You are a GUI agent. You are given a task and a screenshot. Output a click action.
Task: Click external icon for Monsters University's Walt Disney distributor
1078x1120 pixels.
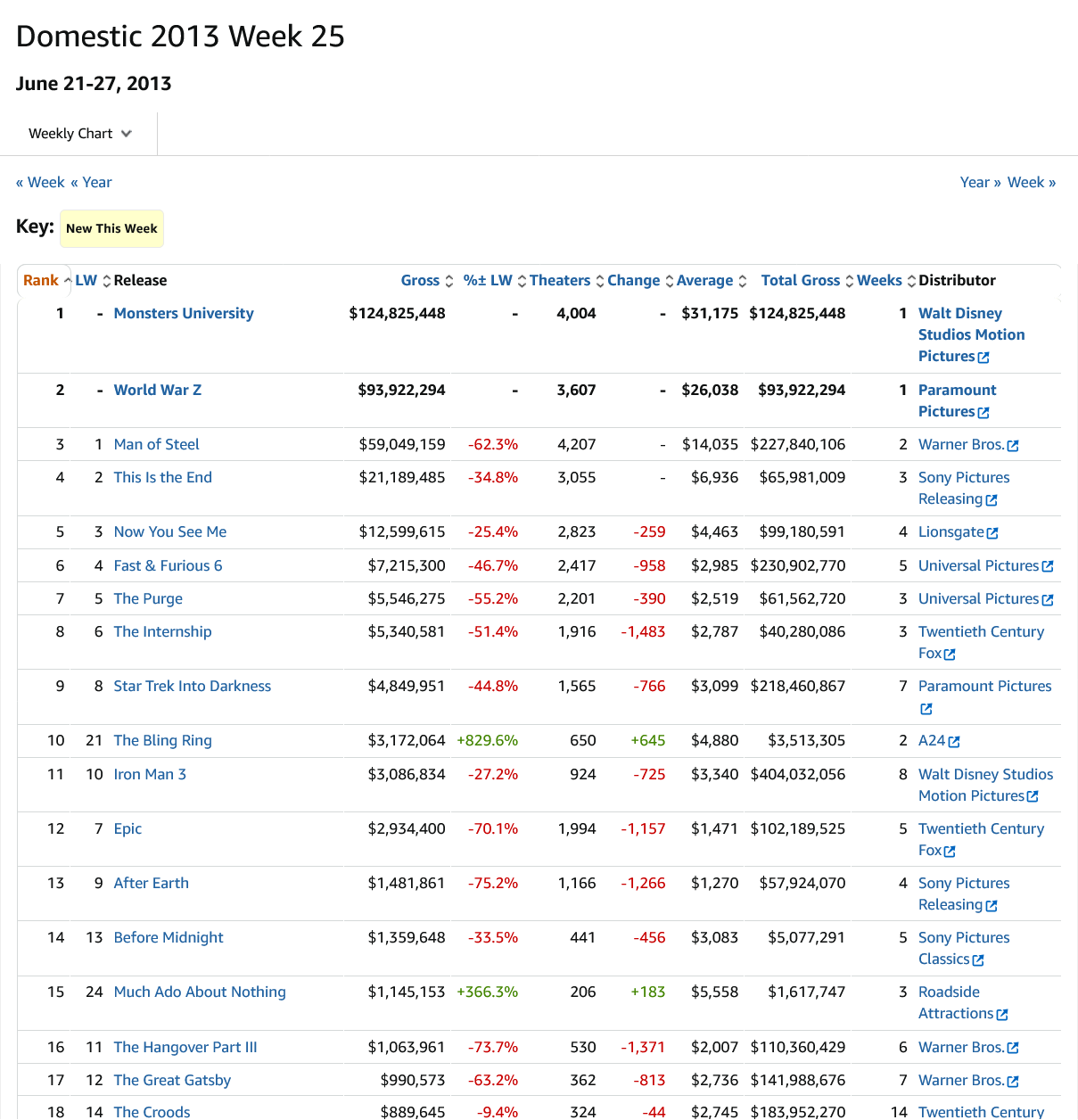(983, 357)
